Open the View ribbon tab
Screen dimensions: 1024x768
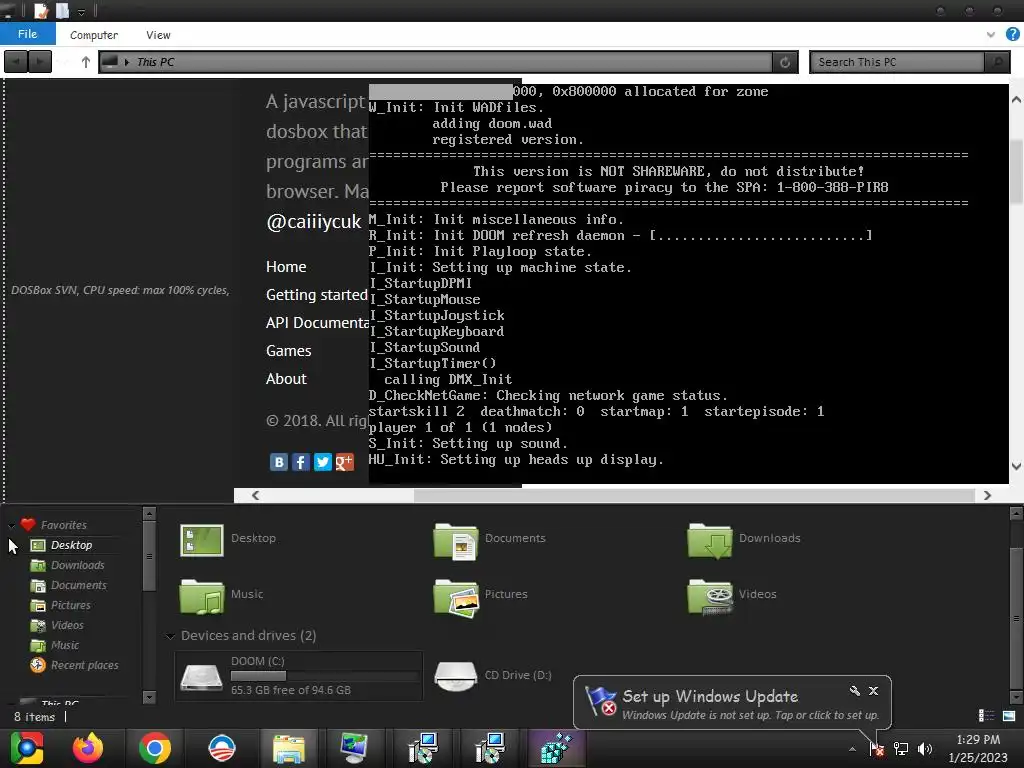158,35
